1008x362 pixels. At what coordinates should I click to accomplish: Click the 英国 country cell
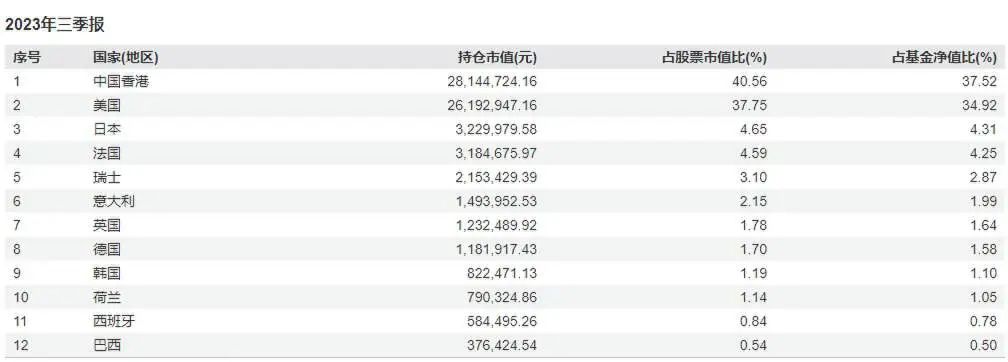tap(107, 226)
